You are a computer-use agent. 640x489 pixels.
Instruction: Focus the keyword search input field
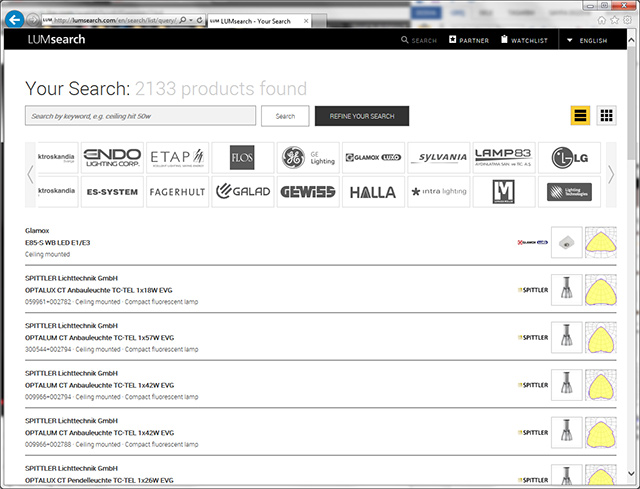point(140,116)
